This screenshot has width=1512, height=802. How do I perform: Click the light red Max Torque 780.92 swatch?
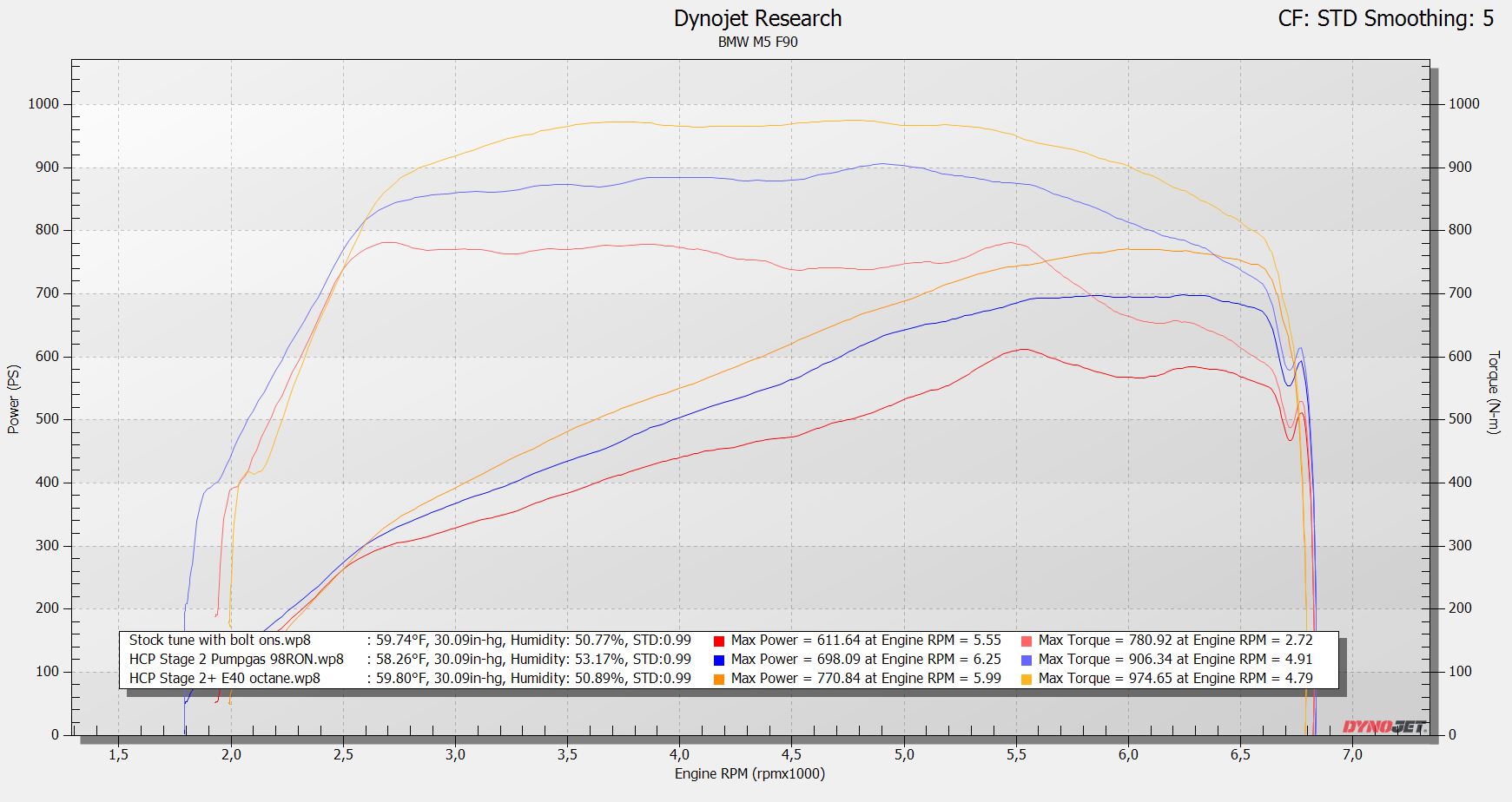point(1027,641)
